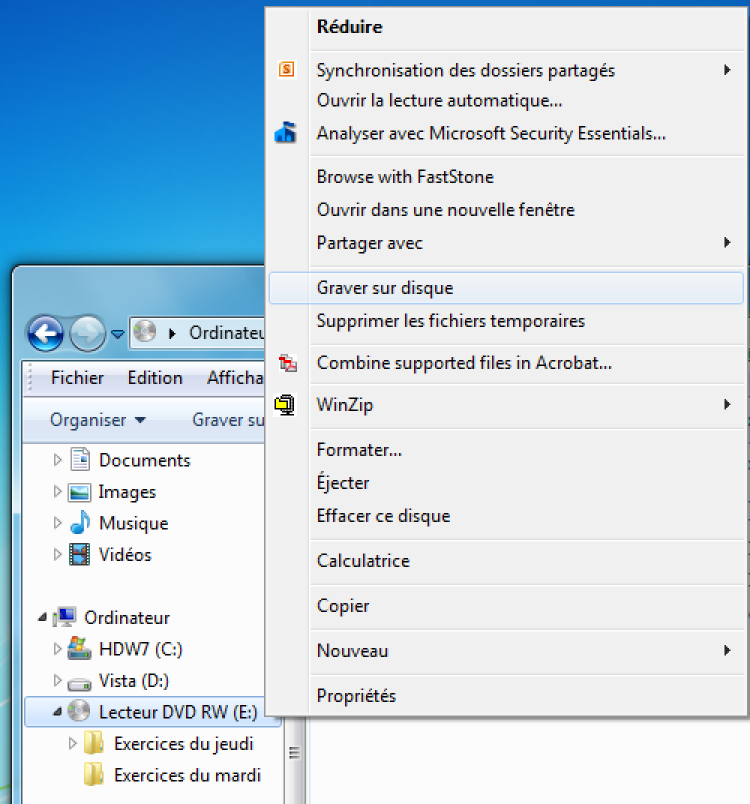750x804 pixels.
Task: Select the Musique library icon
Action: 80,523
